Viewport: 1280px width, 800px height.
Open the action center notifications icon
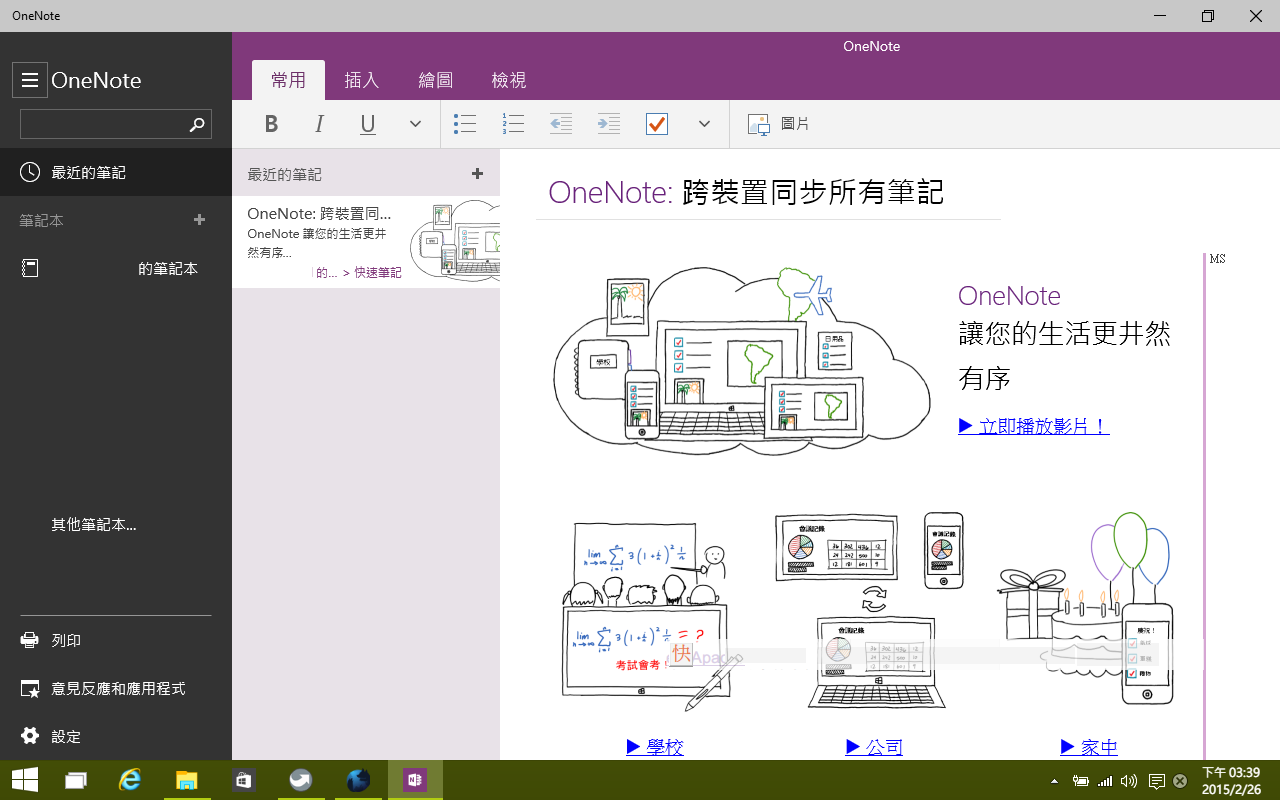pos(1157,781)
